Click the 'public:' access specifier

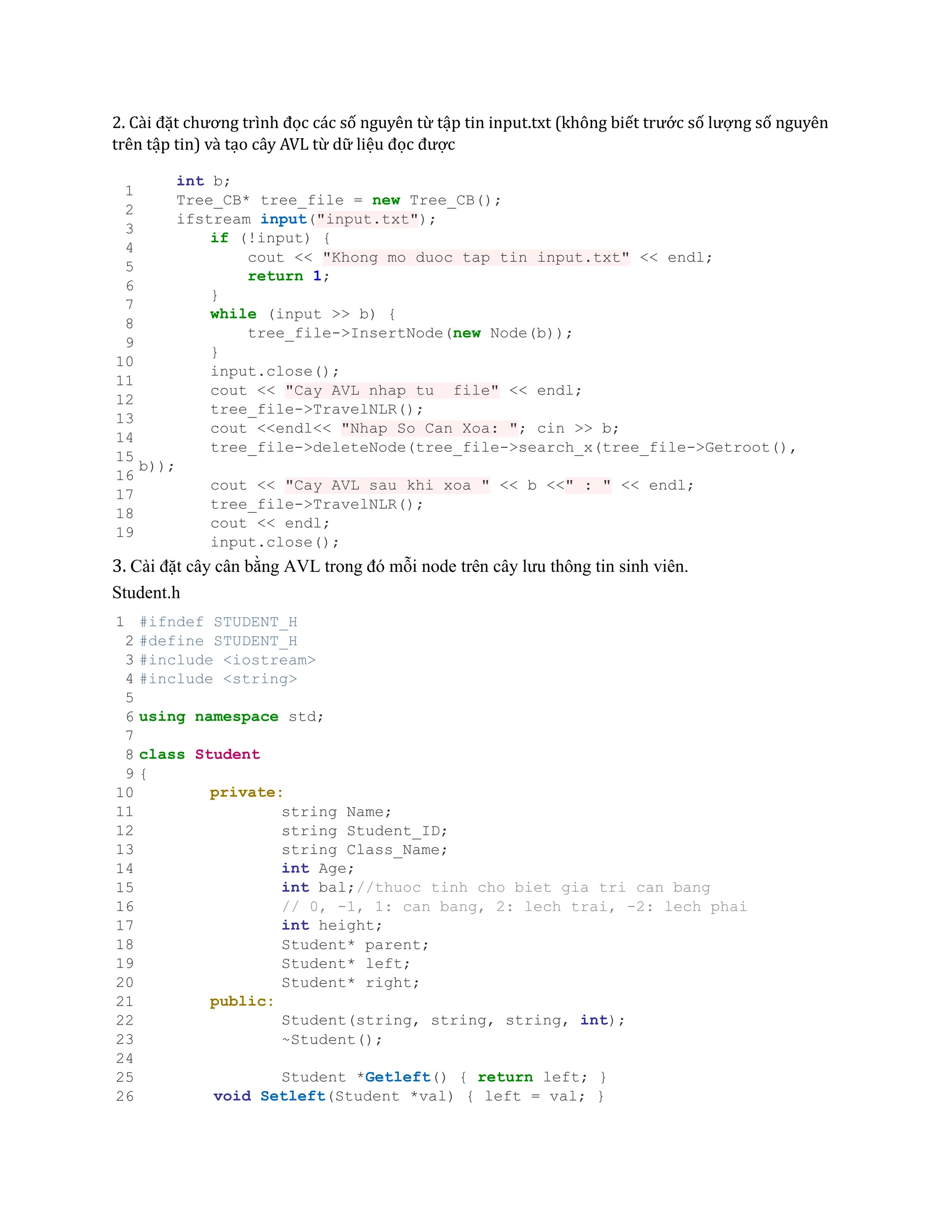pyautogui.click(x=241, y=1001)
